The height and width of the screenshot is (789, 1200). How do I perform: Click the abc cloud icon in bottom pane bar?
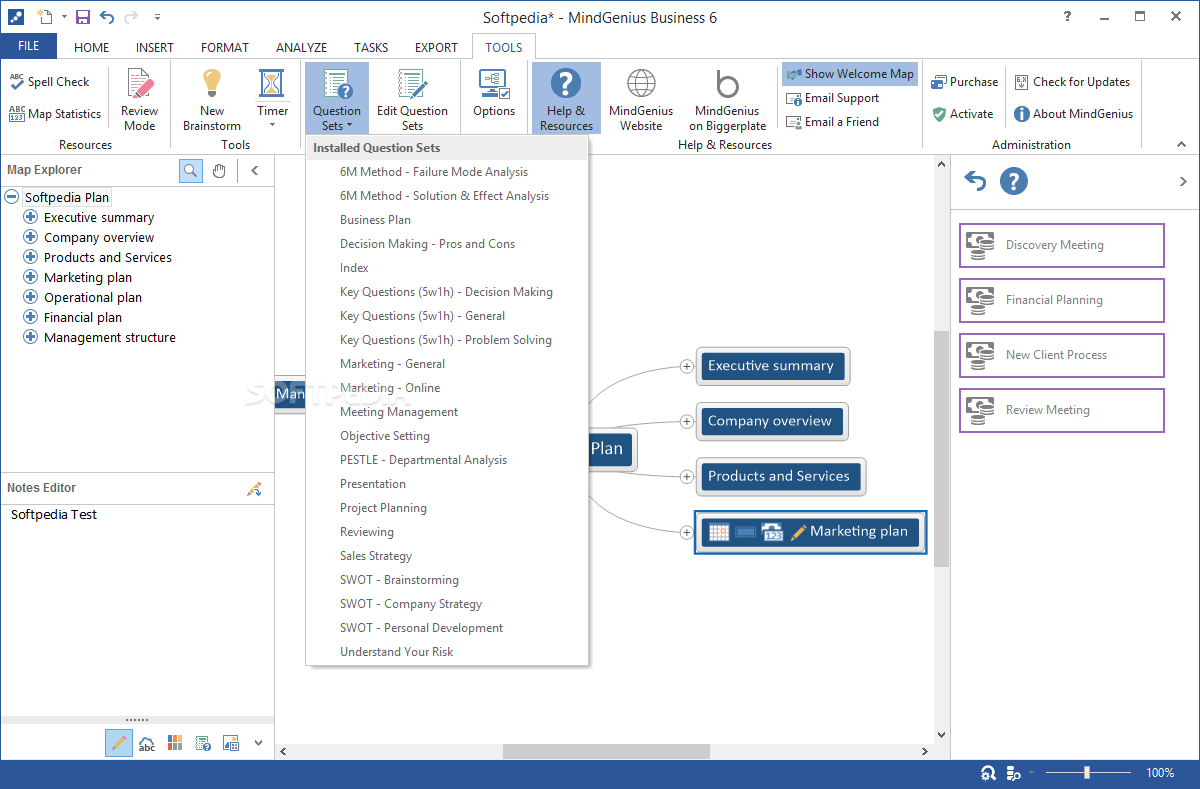[147, 743]
